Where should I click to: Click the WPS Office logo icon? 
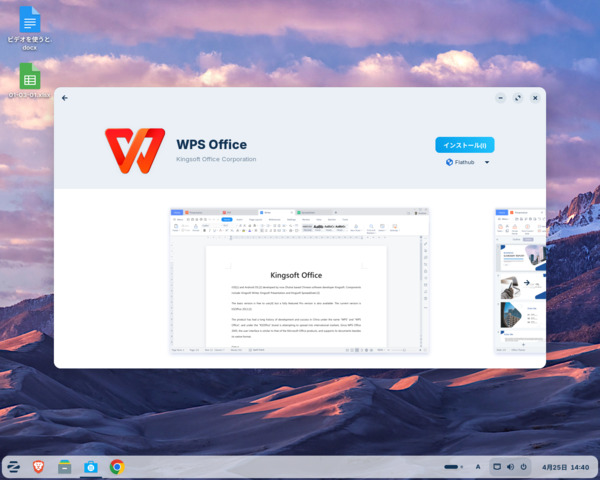coord(135,151)
